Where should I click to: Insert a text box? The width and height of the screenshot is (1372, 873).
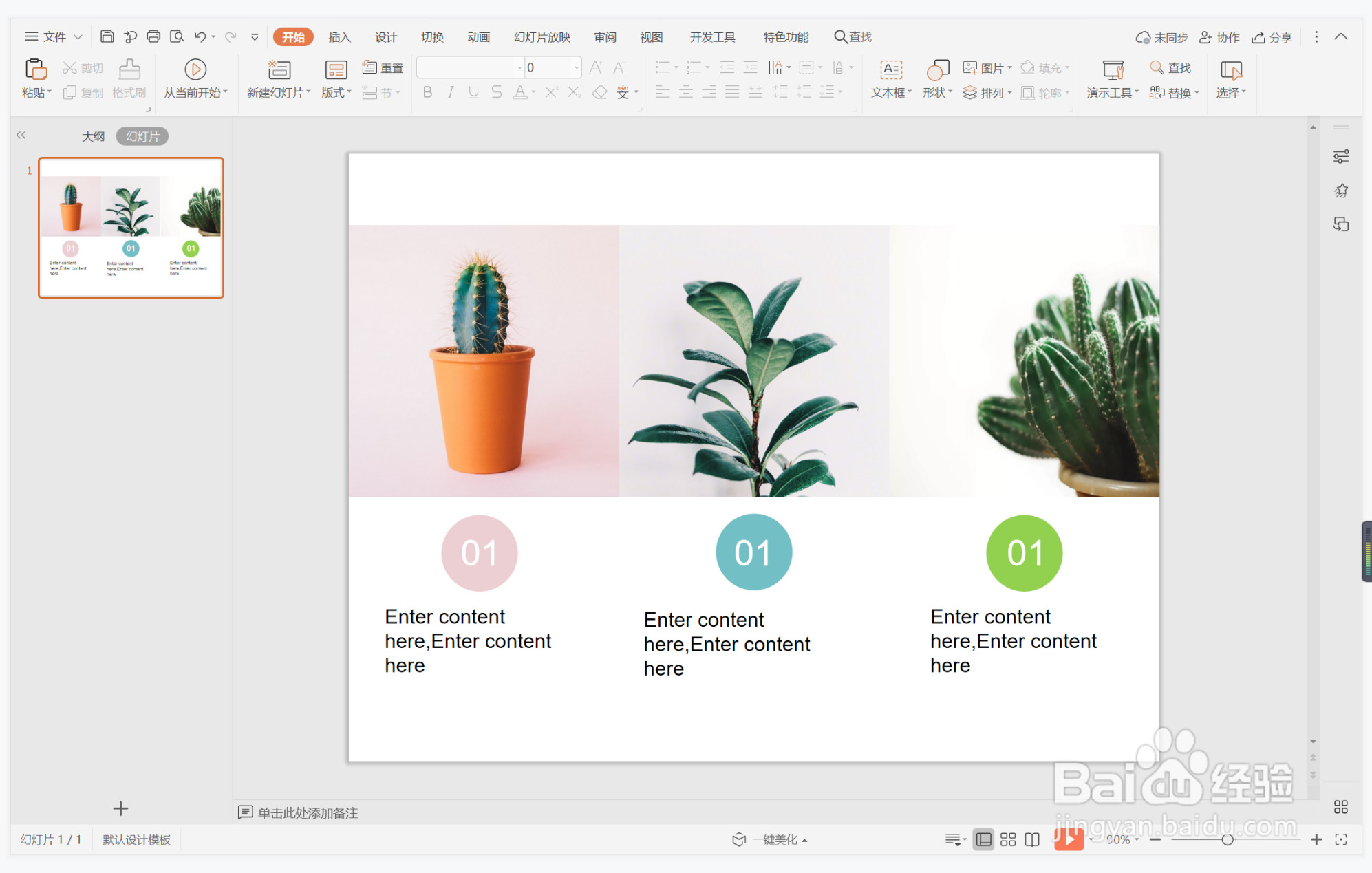pyautogui.click(x=890, y=69)
